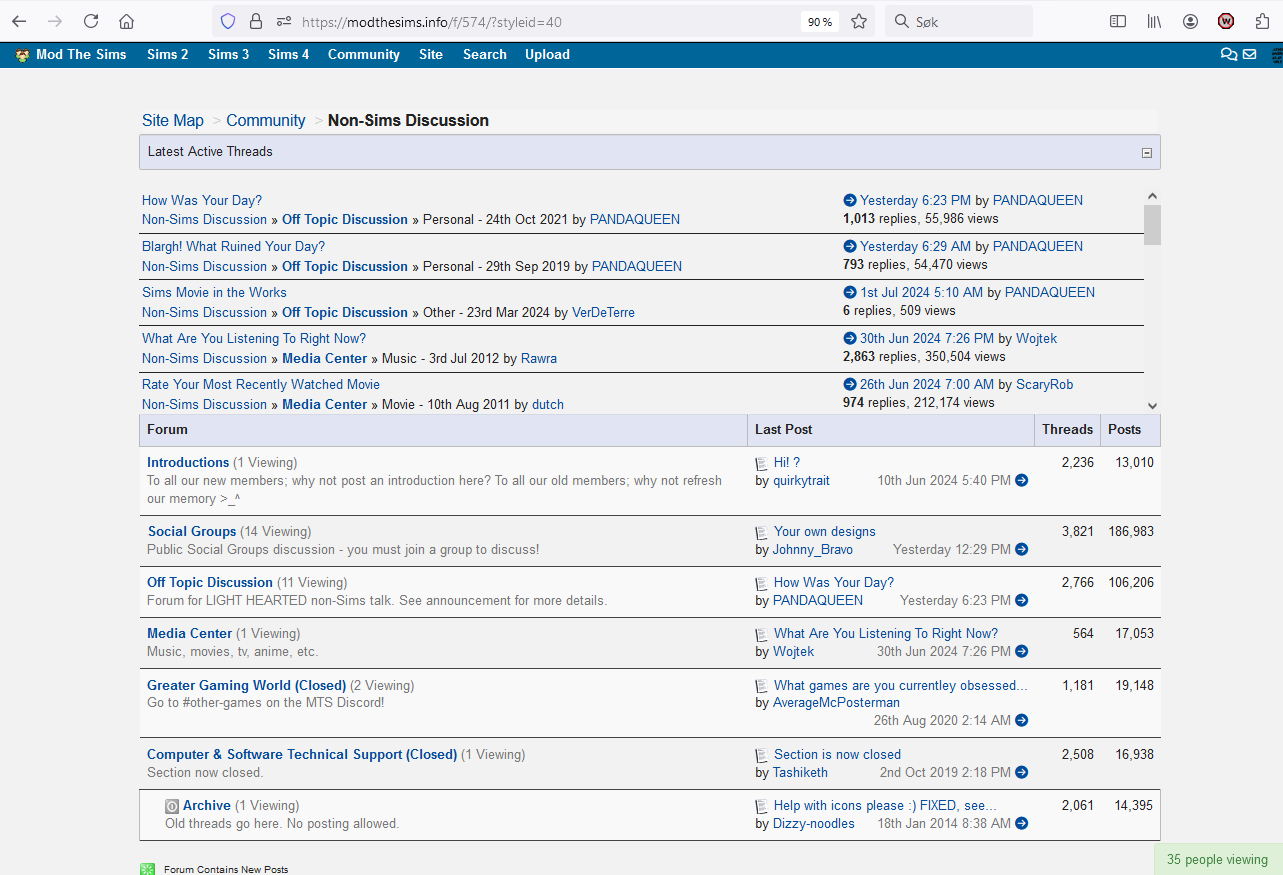Click the Site Map breadcrumb link

[172, 120]
